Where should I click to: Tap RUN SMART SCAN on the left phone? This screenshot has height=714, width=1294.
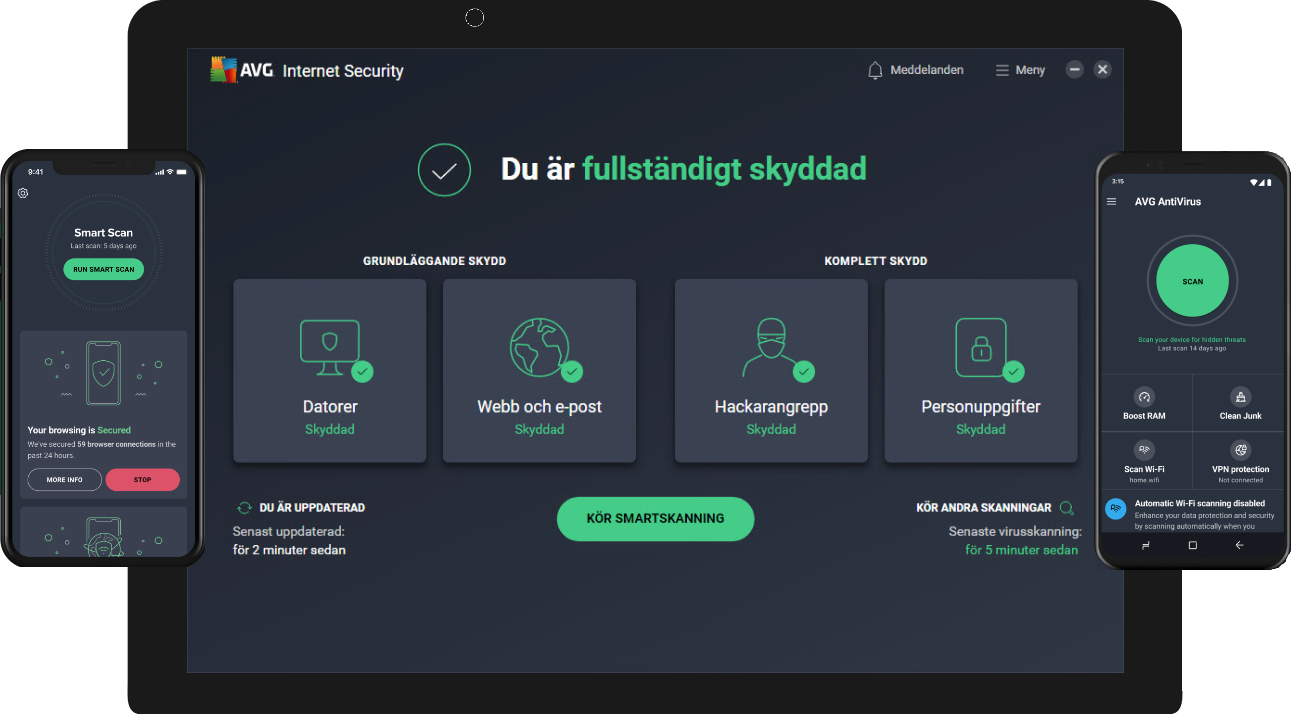(103, 269)
